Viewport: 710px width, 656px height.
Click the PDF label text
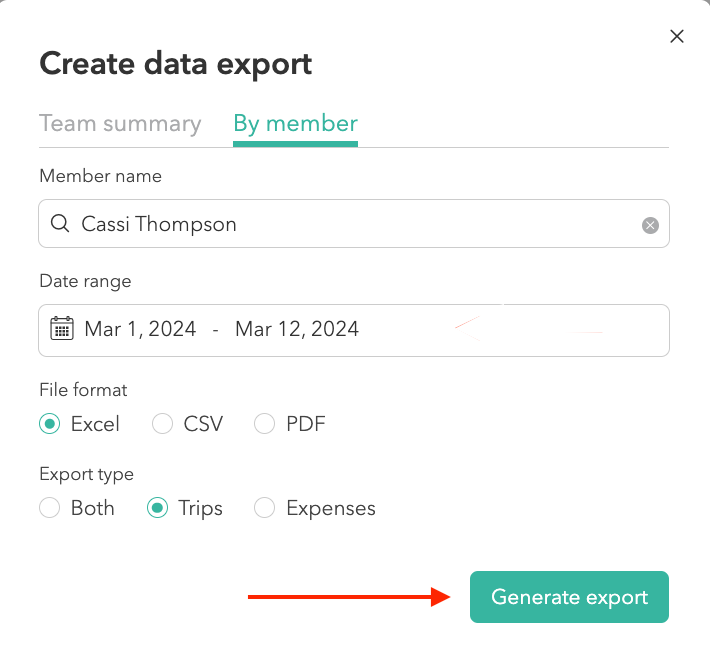tap(306, 424)
